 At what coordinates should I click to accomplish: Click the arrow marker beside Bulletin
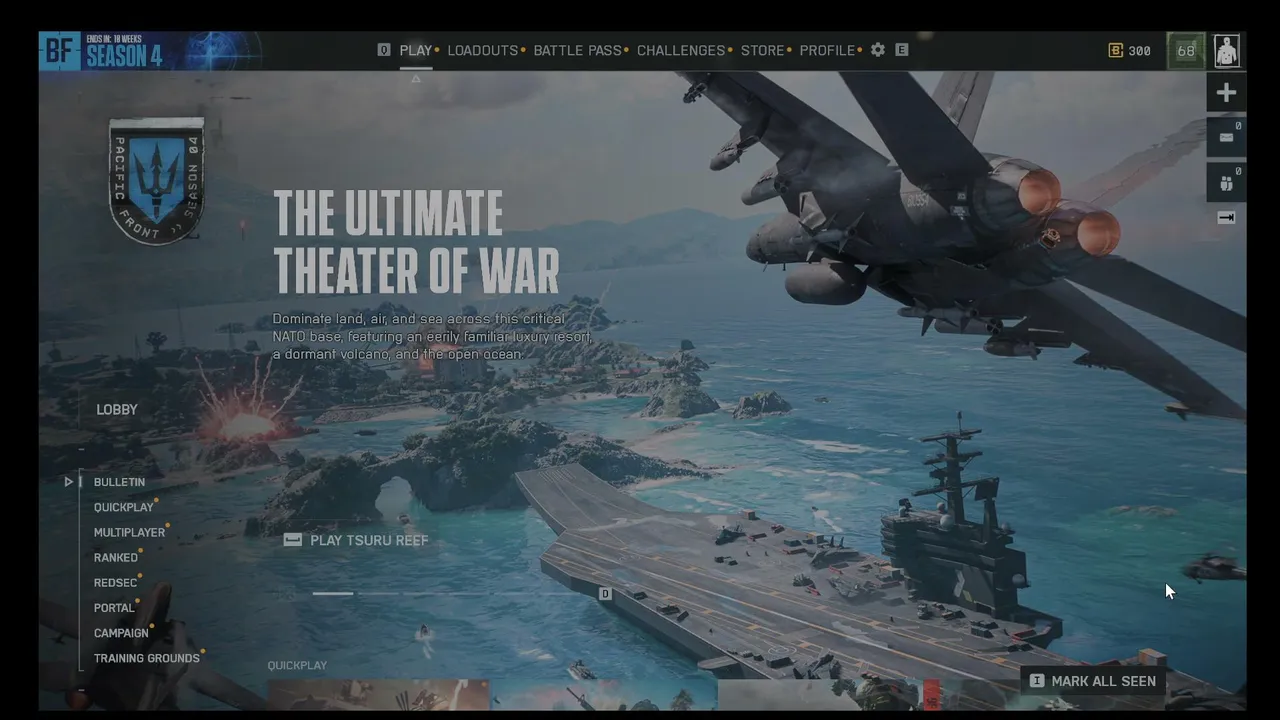click(68, 482)
